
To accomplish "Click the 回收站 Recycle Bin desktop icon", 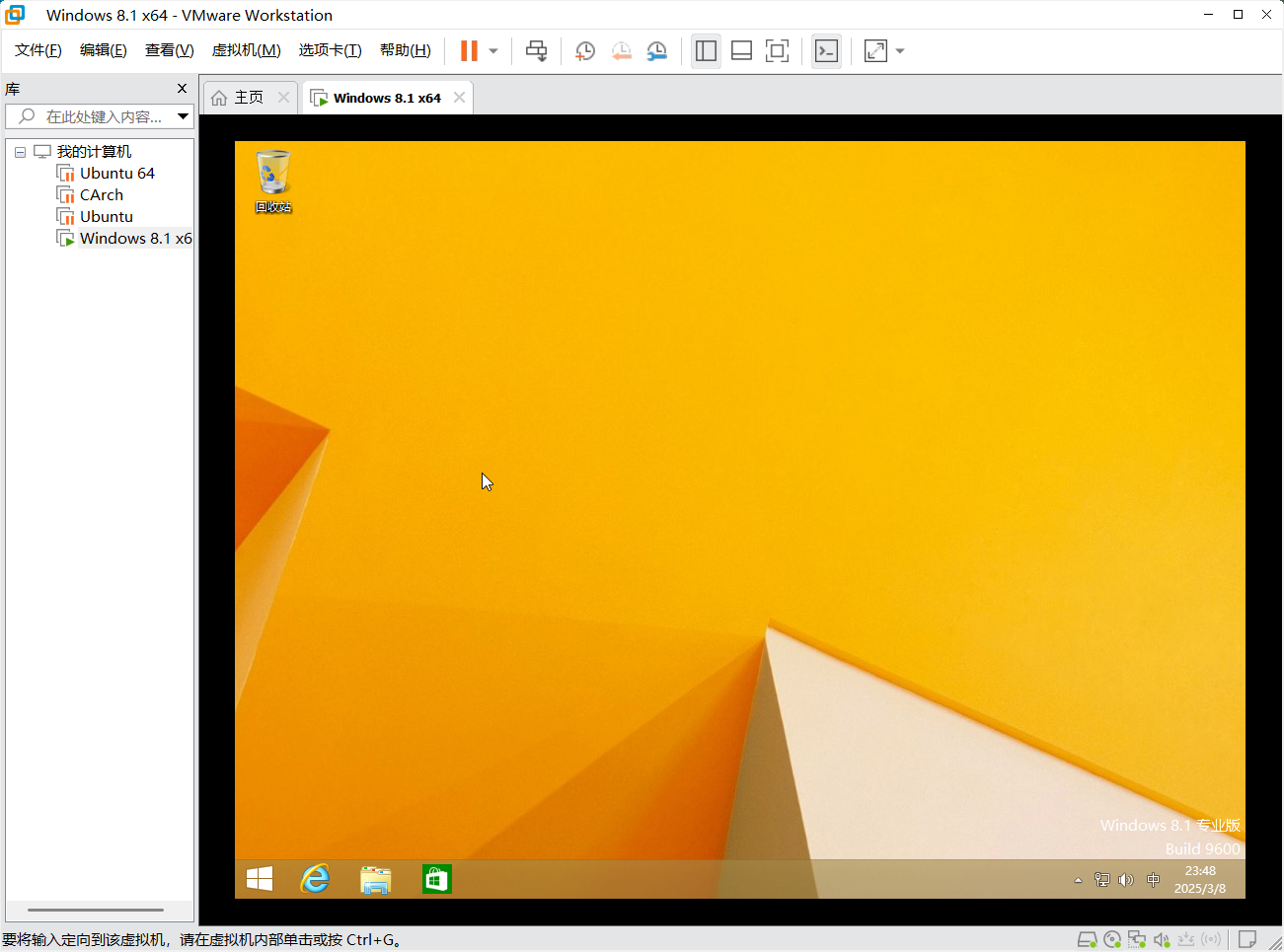I will (x=273, y=182).
